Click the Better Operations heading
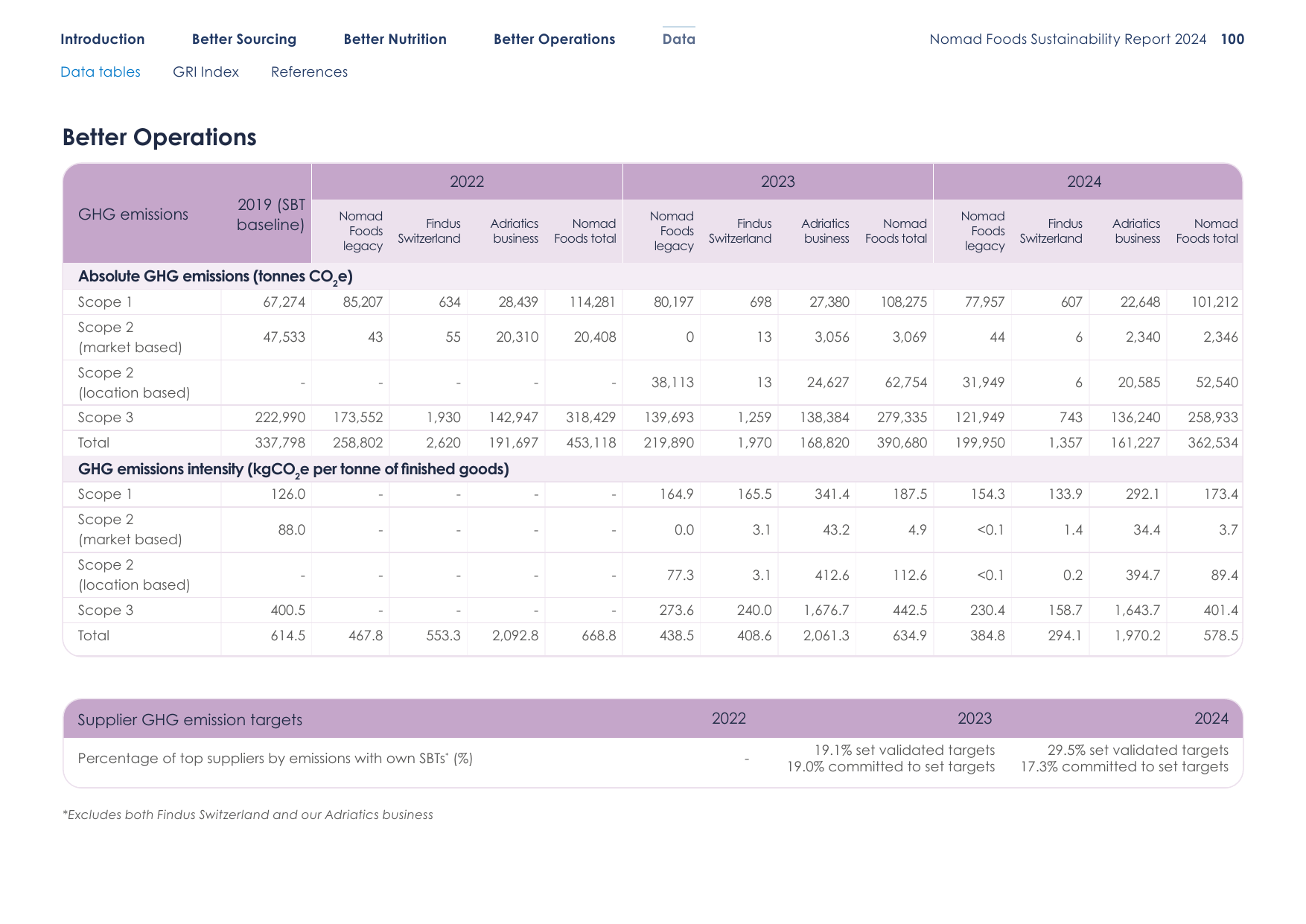The image size is (1306, 924). click(x=159, y=138)
